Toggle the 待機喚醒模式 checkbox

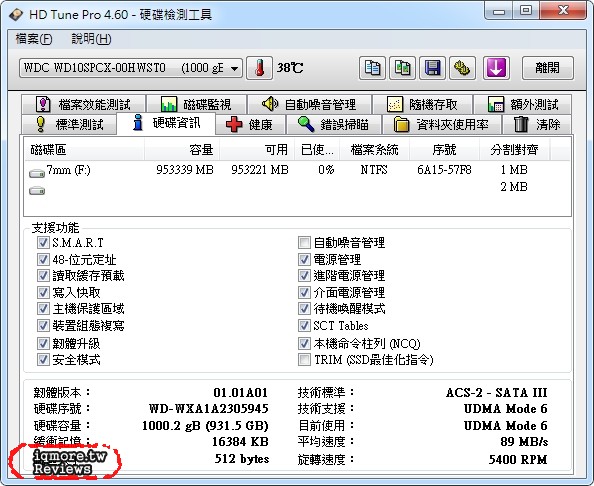pyautogui.click(x=304, y=309)
